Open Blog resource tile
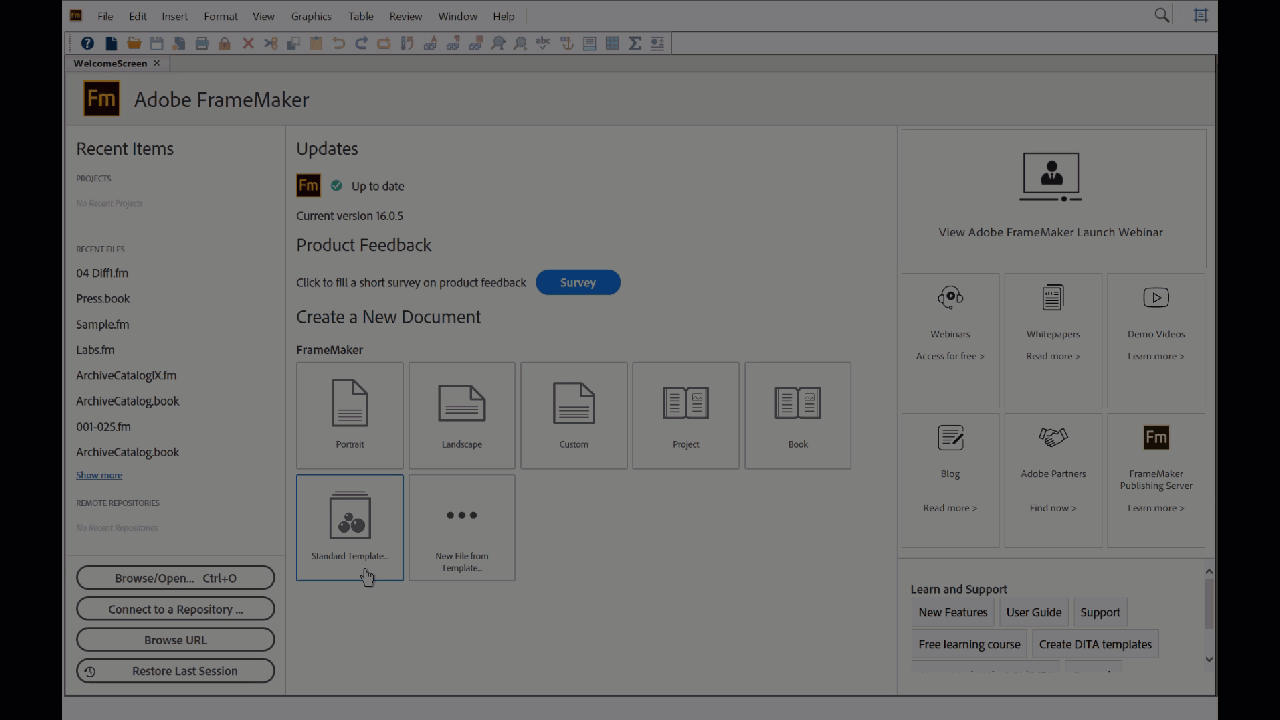 950,480
